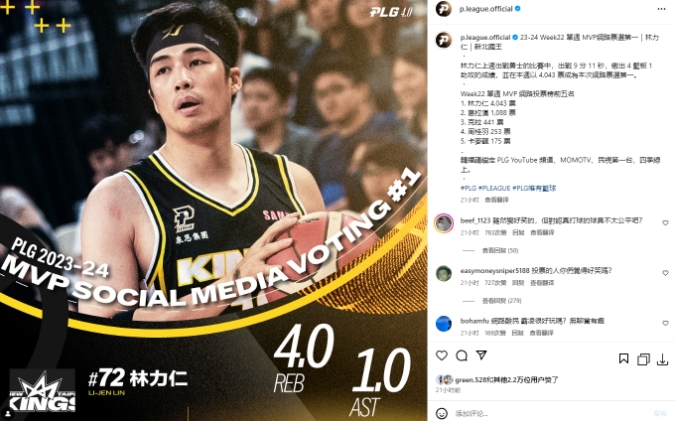This screenshot has width=676, height=421.
Task: Save post with bookmark icon
Action: 623,359
